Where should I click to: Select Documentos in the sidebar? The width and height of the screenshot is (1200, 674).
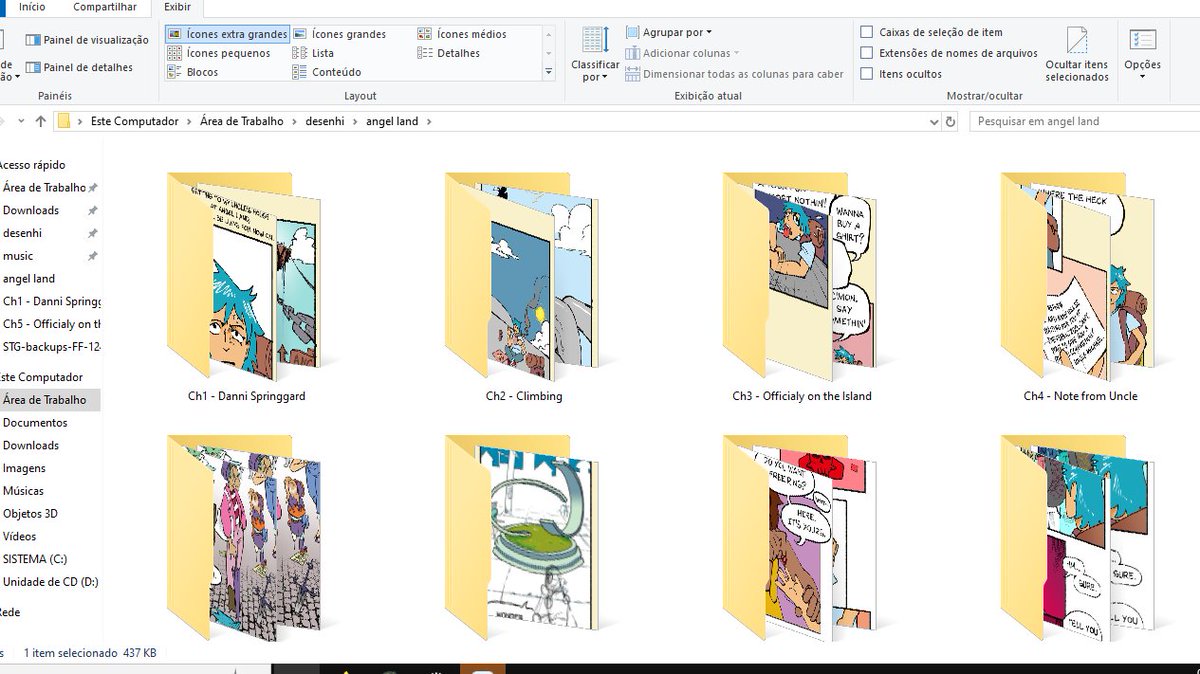pyautogui.click(x=35, y=423)
